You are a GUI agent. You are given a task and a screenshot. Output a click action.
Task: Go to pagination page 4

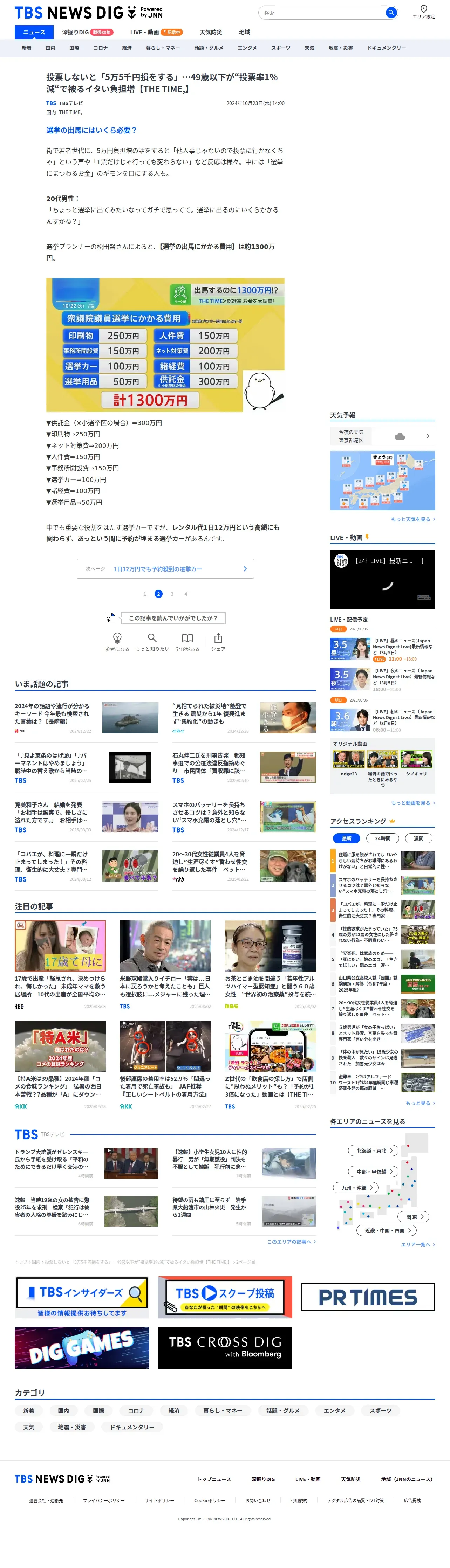pyautogui.click(x=186, y=594)
